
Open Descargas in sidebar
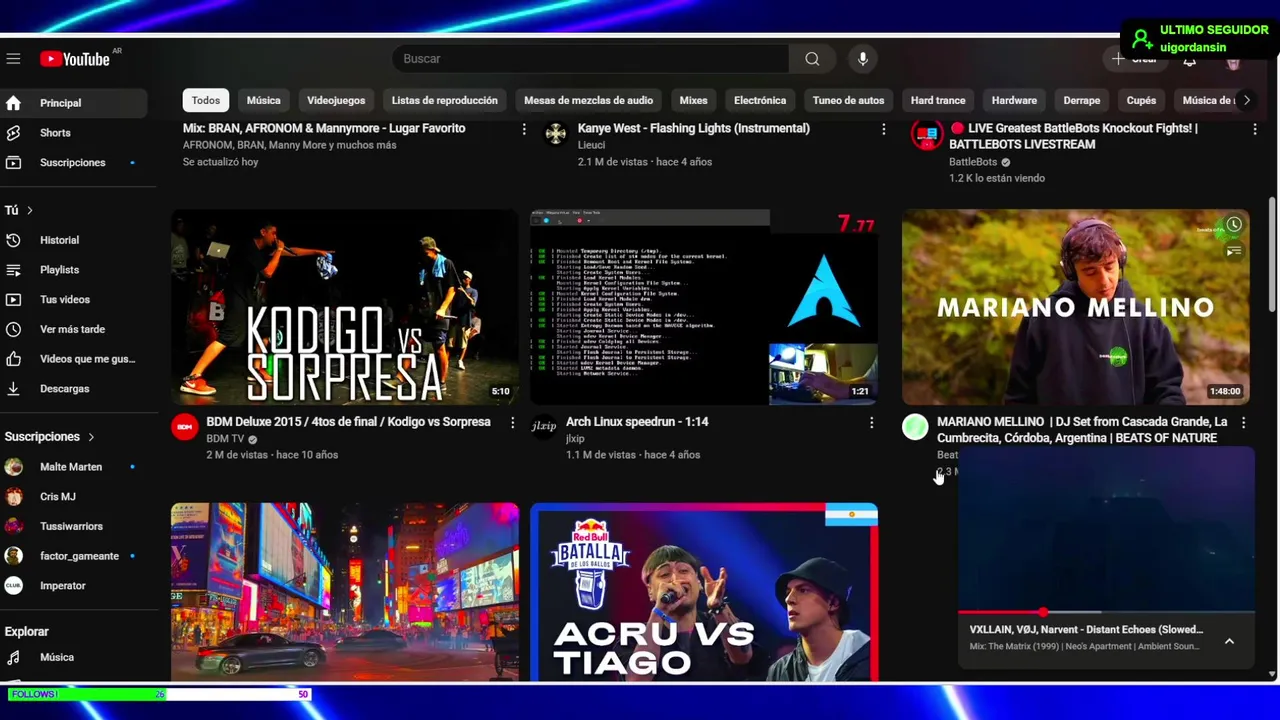tap(75, 388)
